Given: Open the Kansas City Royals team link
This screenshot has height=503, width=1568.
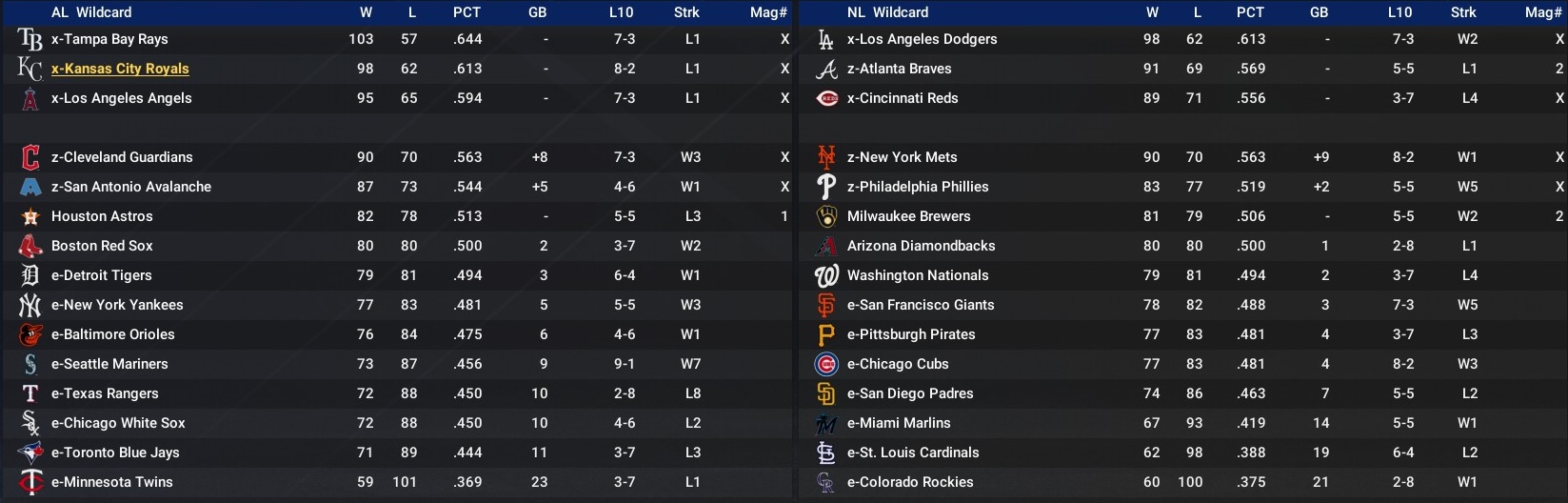Looking at the screenshot, I should pyautogui.click(x=120, y=69).
